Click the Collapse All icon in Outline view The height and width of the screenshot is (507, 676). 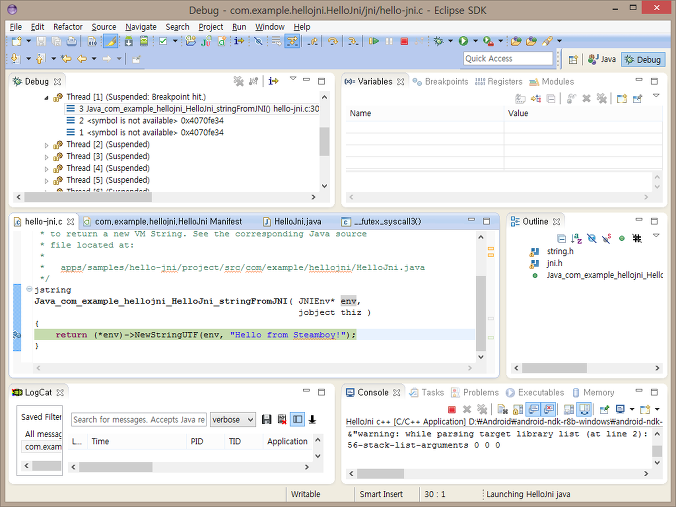point(561,238)
